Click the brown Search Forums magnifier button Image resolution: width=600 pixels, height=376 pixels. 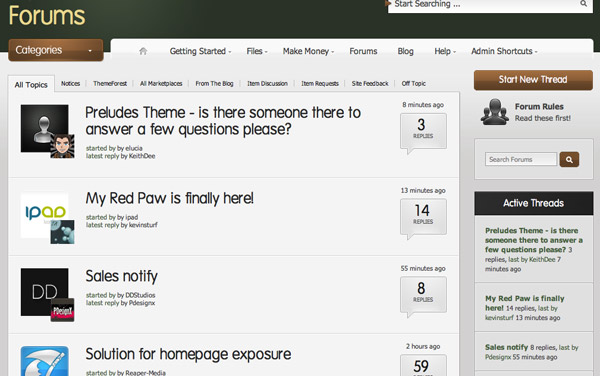(569, 160)
